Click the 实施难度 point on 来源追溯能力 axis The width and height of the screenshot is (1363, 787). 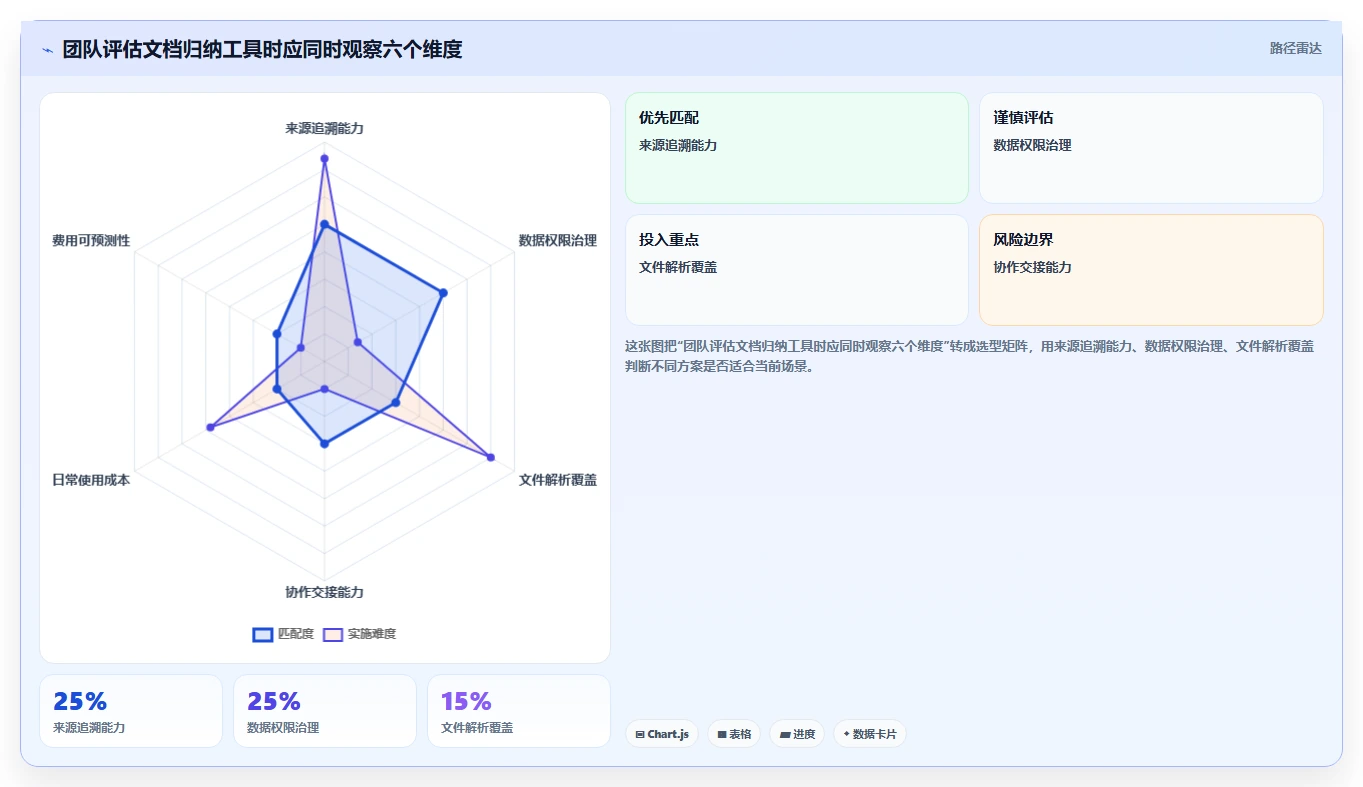pos(324,158)
